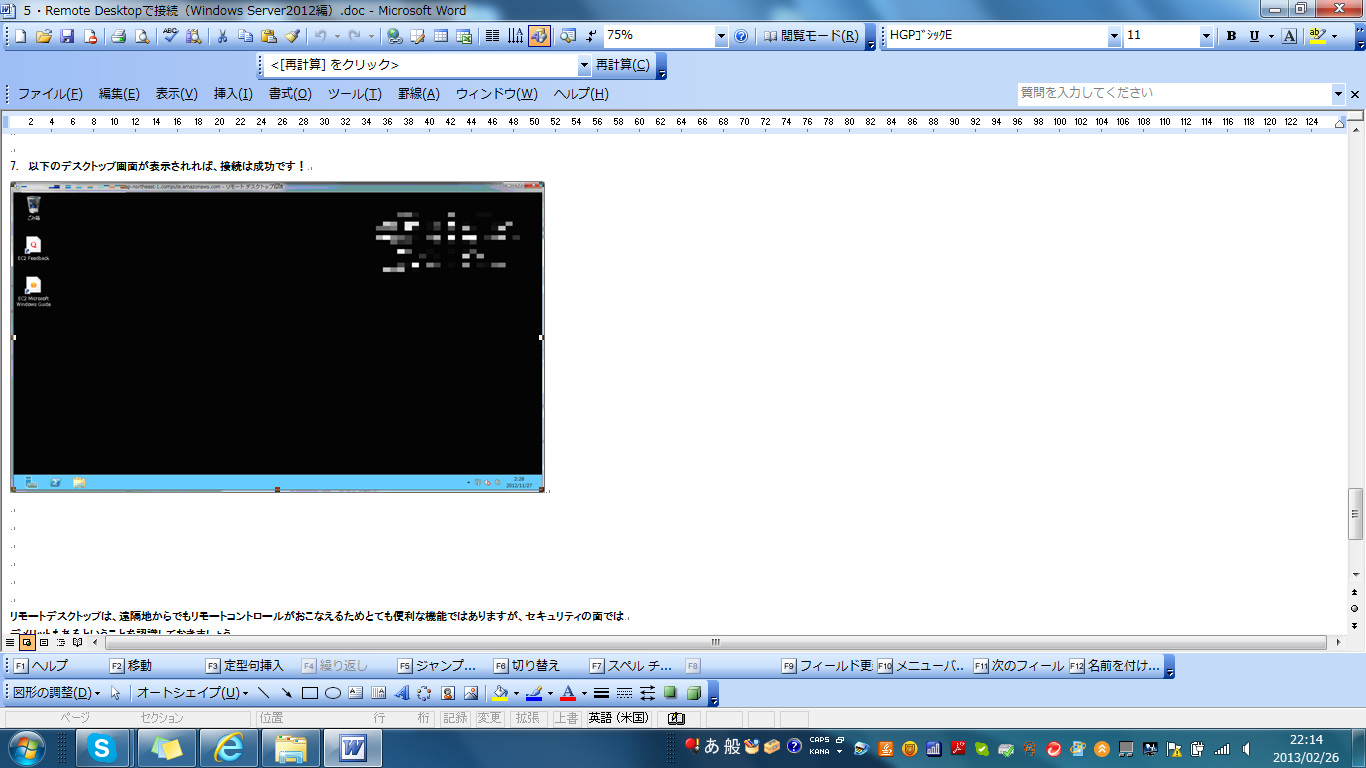Choose dash style on the drawing toolbar
Image resolution: width=1366 pixels, height=768 pixels.
point(624,693)
